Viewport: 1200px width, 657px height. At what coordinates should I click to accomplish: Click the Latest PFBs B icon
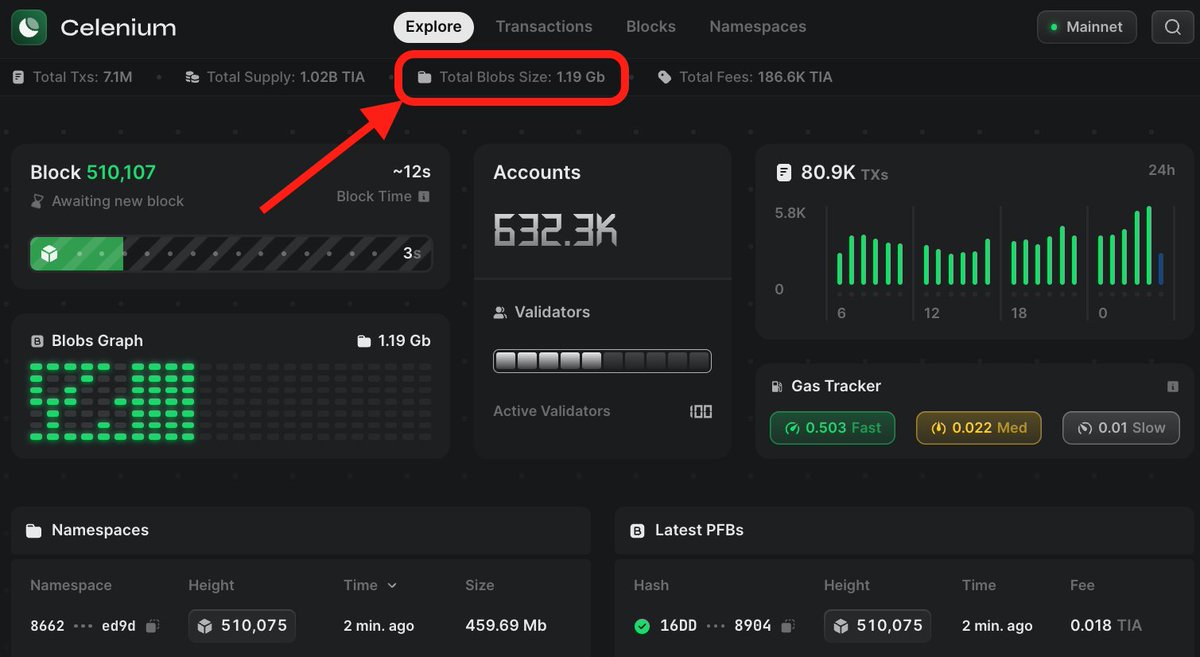(x=637, y=531)
